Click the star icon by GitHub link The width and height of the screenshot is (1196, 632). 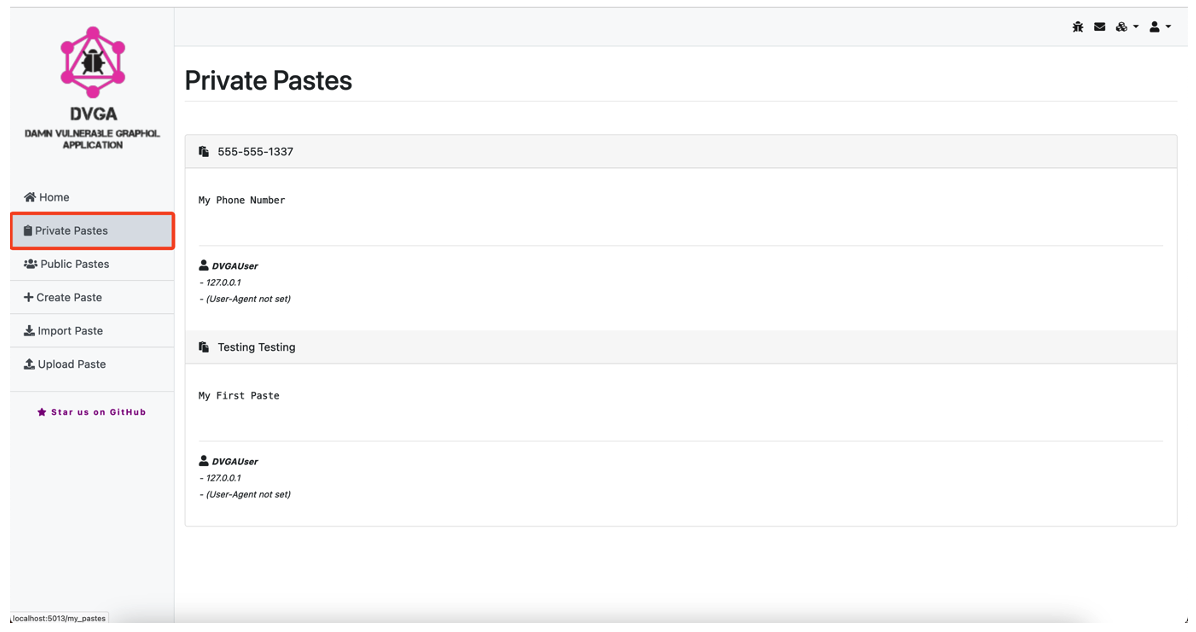42,412
